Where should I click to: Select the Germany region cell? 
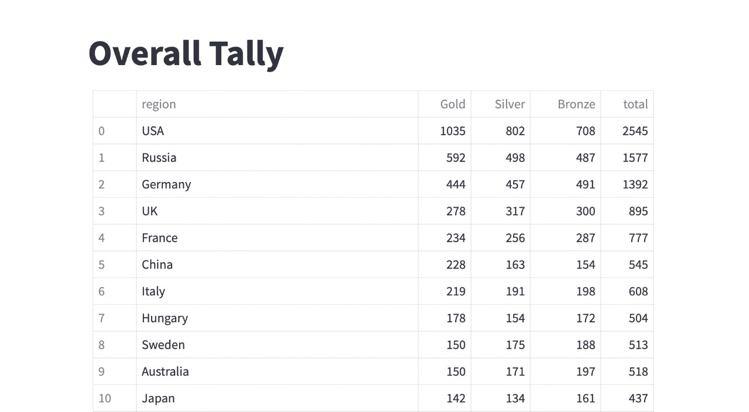(277, 184)
